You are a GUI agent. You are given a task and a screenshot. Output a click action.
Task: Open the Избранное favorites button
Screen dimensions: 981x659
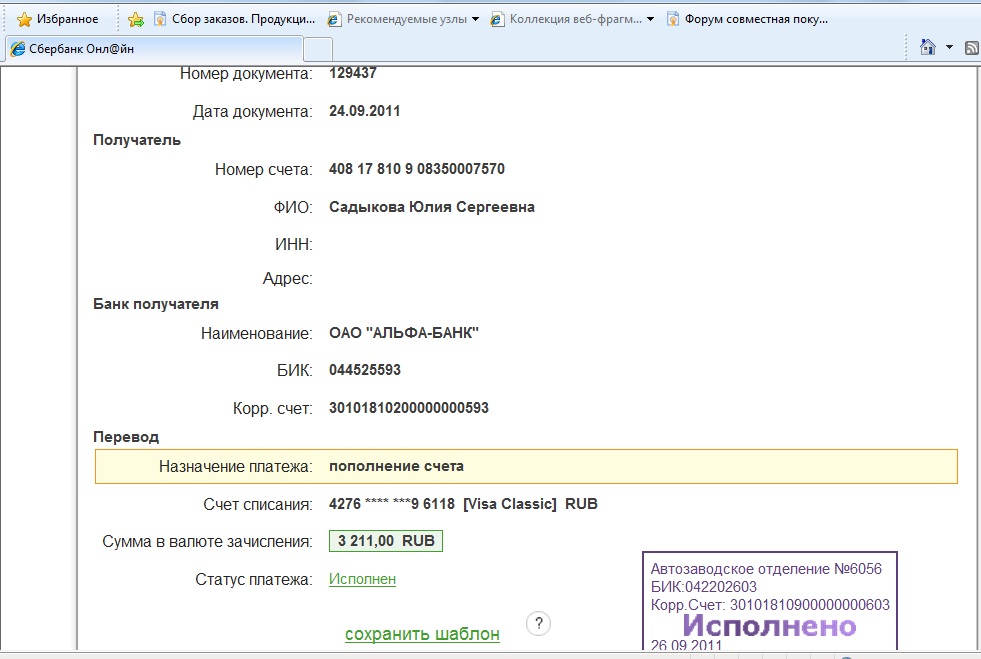click(x=57, y=19)
